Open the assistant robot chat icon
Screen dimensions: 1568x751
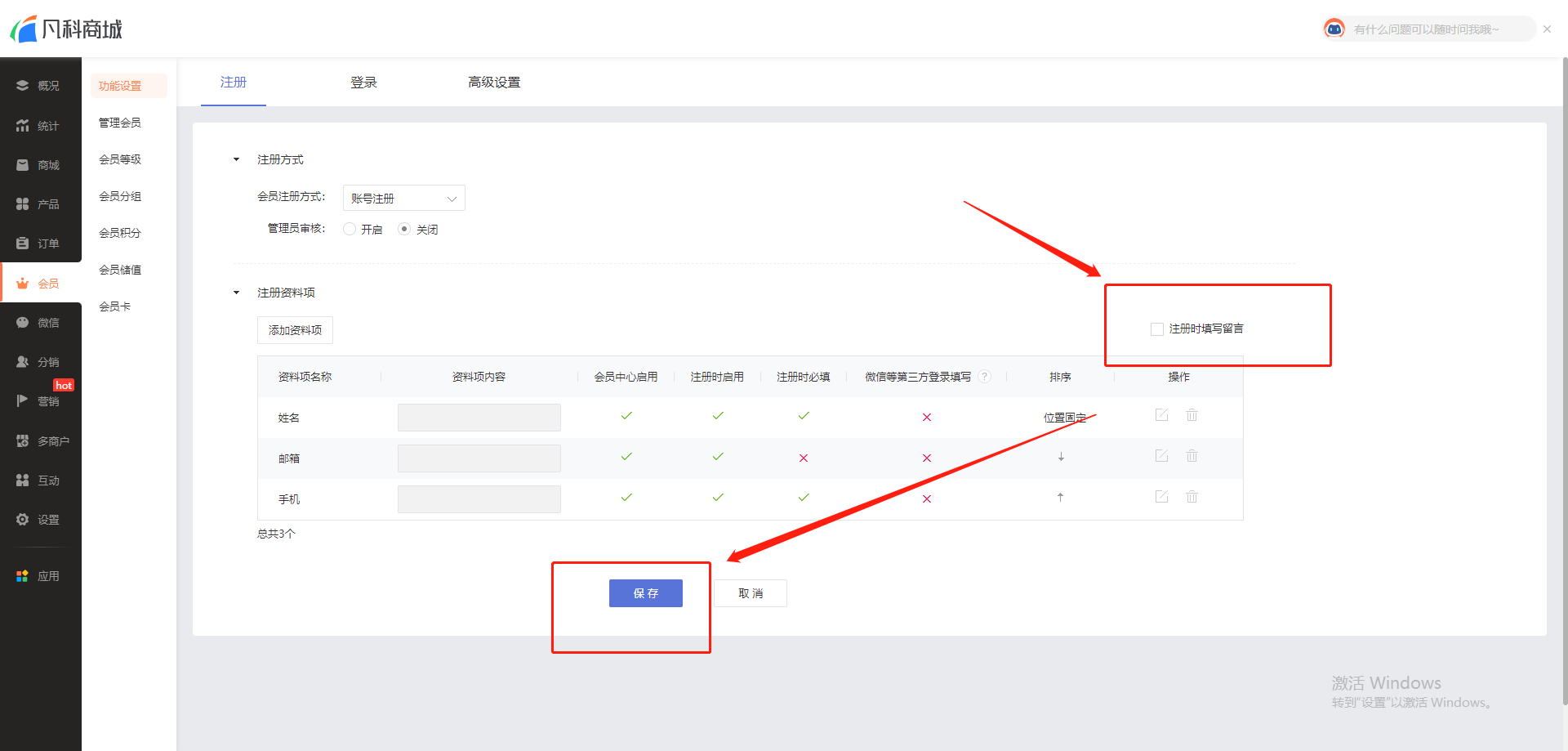pyautogui.click(x=1334, y=29)
